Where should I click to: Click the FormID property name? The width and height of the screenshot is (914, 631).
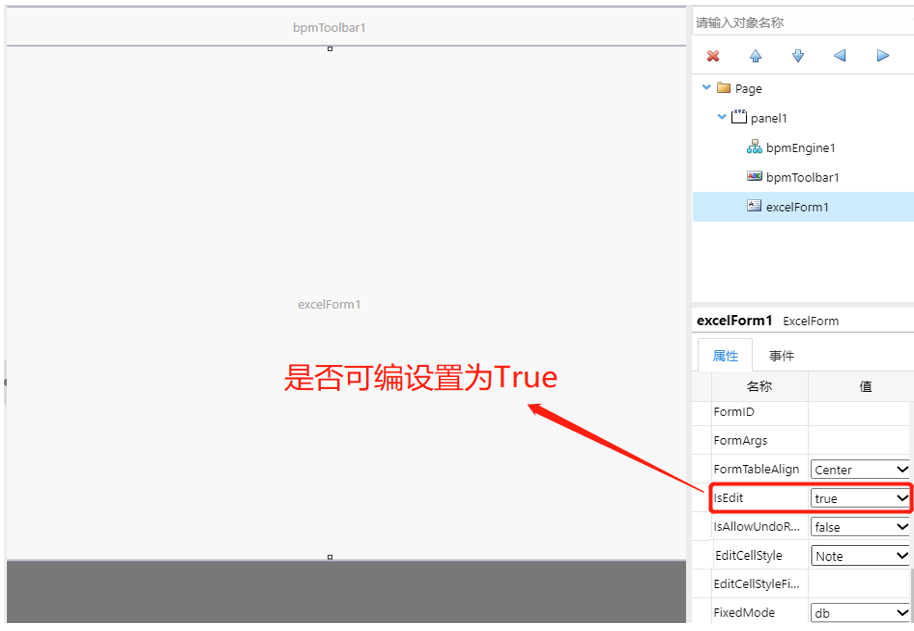point(734,412)
